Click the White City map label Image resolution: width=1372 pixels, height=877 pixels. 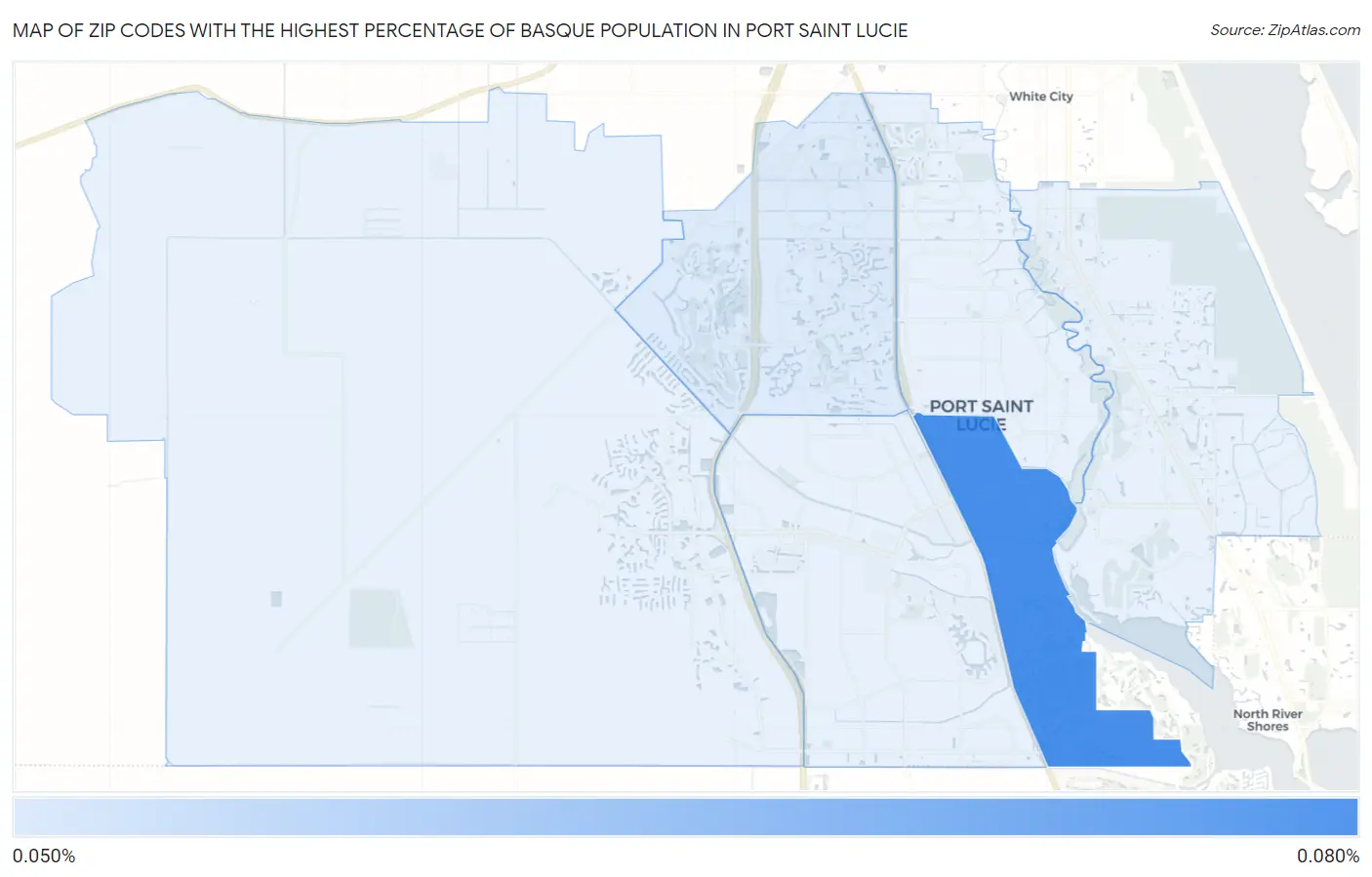[x=1040, y=97]
